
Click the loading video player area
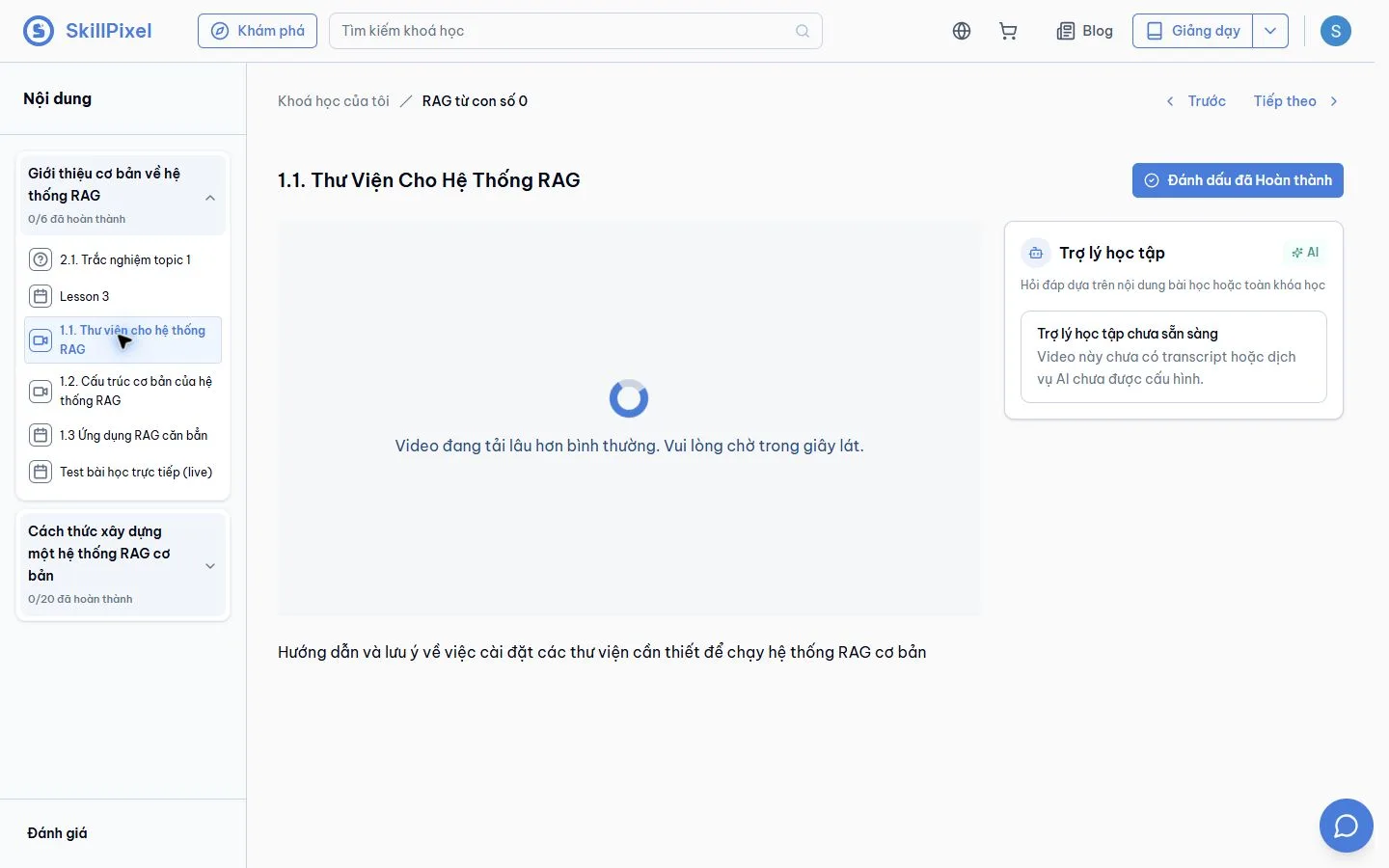[629, 419]
